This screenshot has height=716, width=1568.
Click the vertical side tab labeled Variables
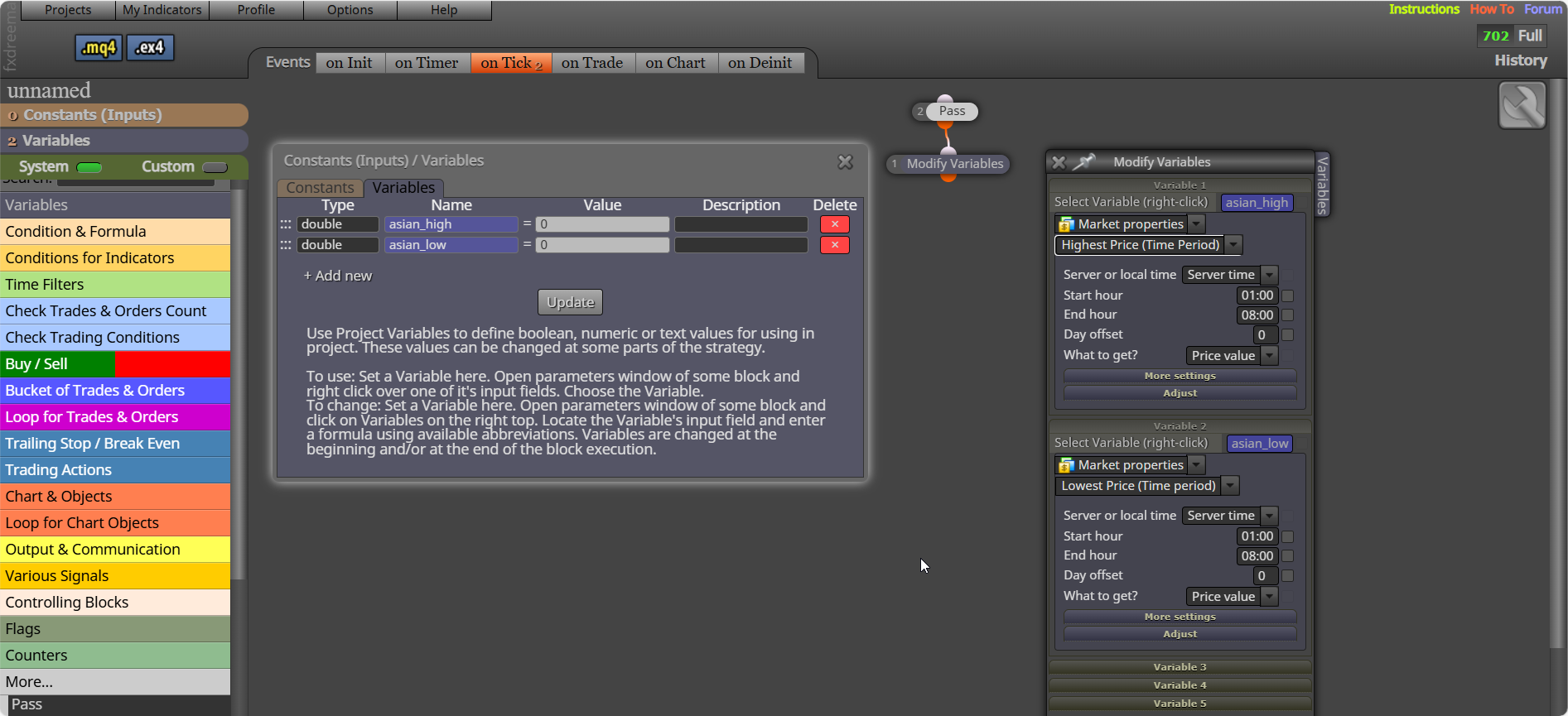coord(1323,185)
